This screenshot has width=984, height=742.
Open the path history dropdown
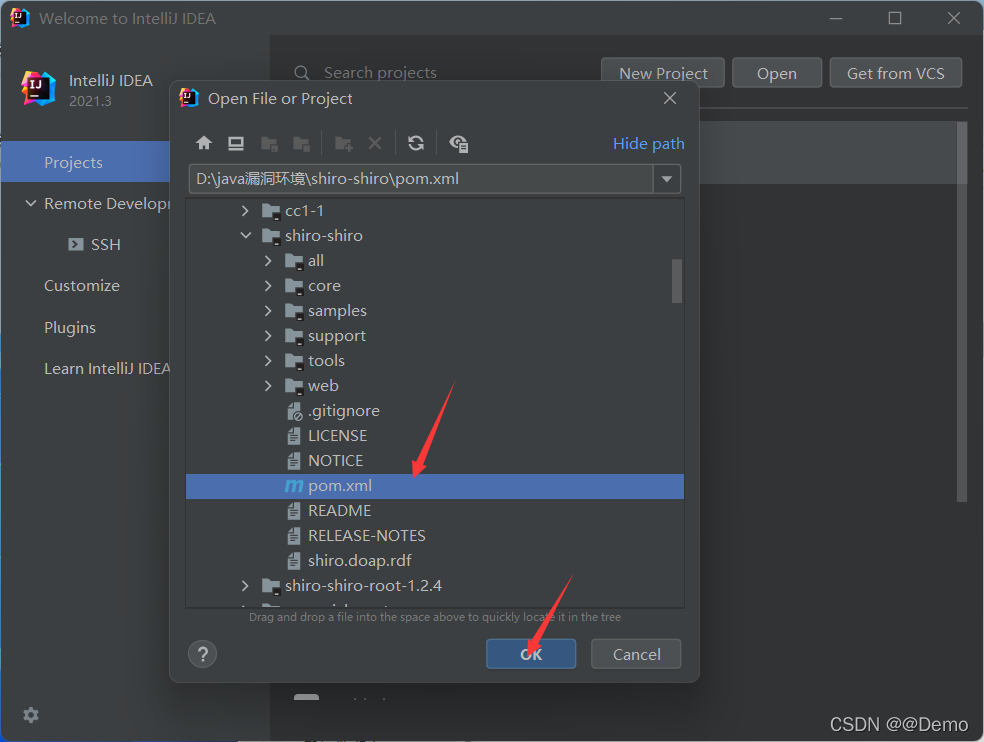(x=666, y=179)
